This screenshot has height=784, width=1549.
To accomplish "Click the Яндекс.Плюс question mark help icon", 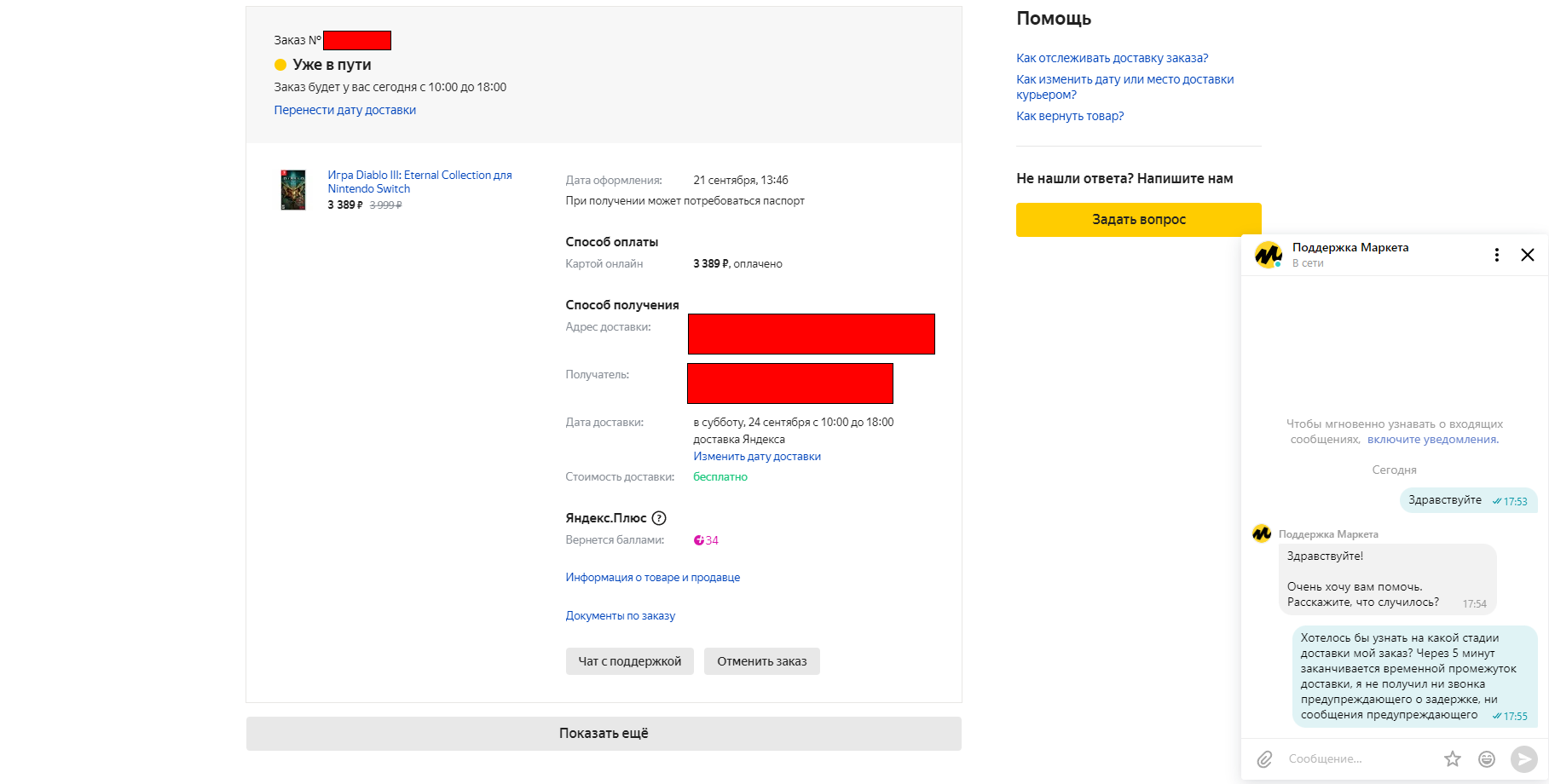I will pos(659,518).
